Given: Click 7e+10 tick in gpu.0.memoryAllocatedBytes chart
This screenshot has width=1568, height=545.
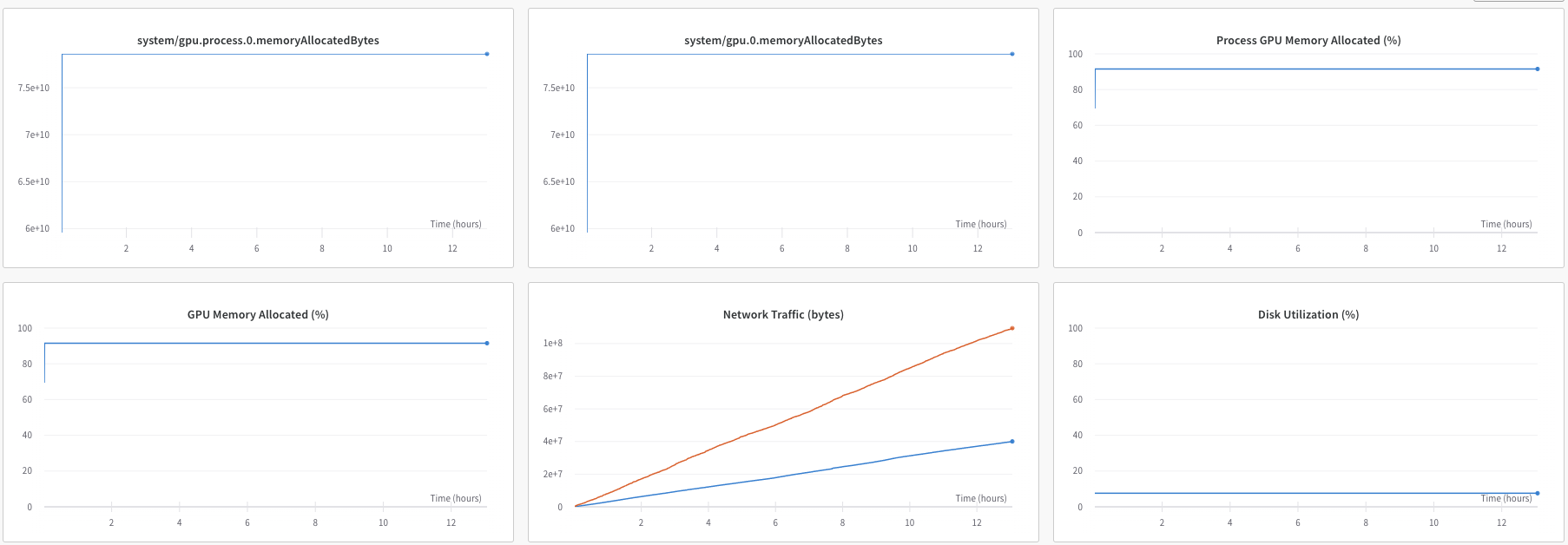Looking at the screenshot, I should pyautogui.click(x=563, y=135).
